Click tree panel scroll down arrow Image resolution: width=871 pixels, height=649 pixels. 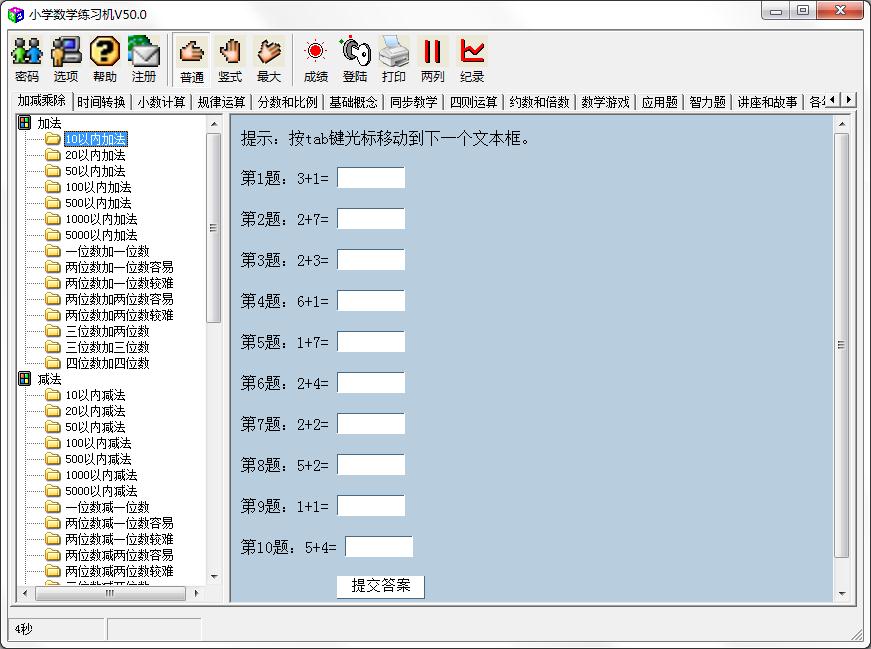pos(214,577)
